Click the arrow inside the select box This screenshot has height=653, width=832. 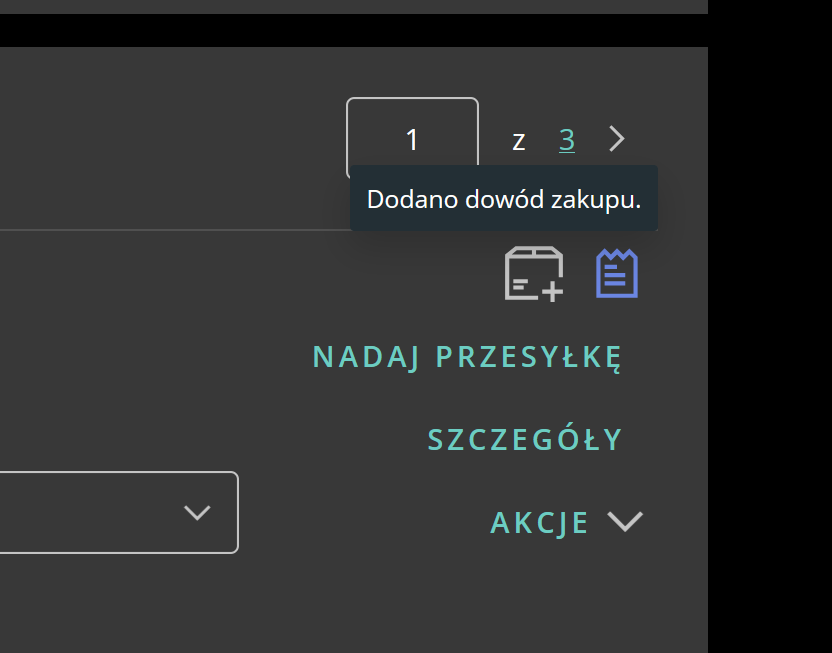[x=197, y=512]
